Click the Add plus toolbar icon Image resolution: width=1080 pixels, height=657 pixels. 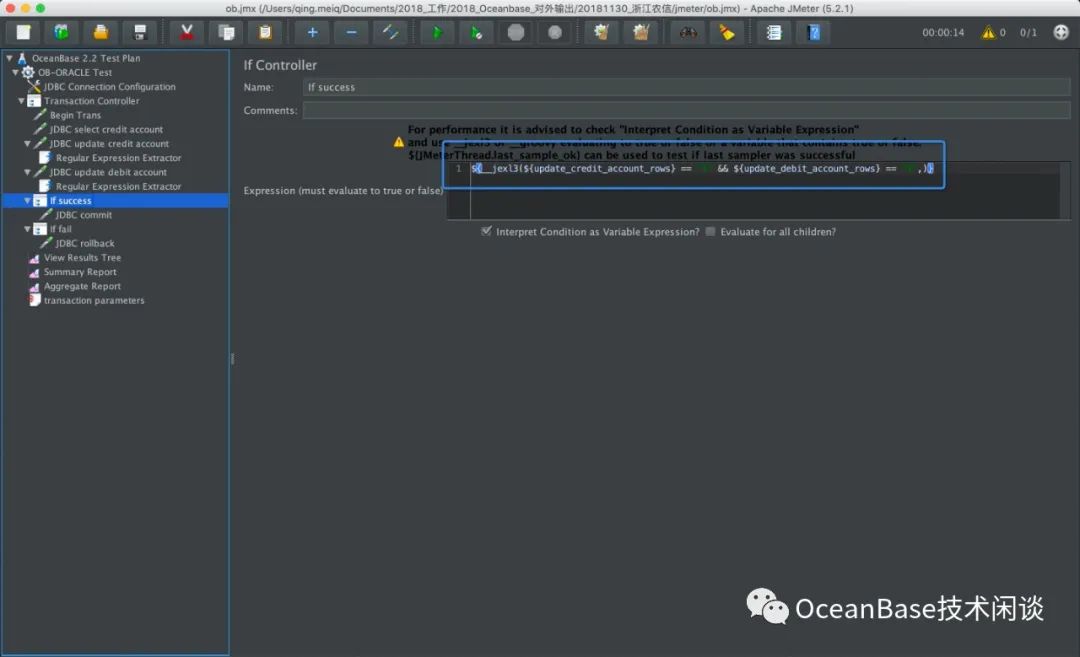(x=312, y=32)
